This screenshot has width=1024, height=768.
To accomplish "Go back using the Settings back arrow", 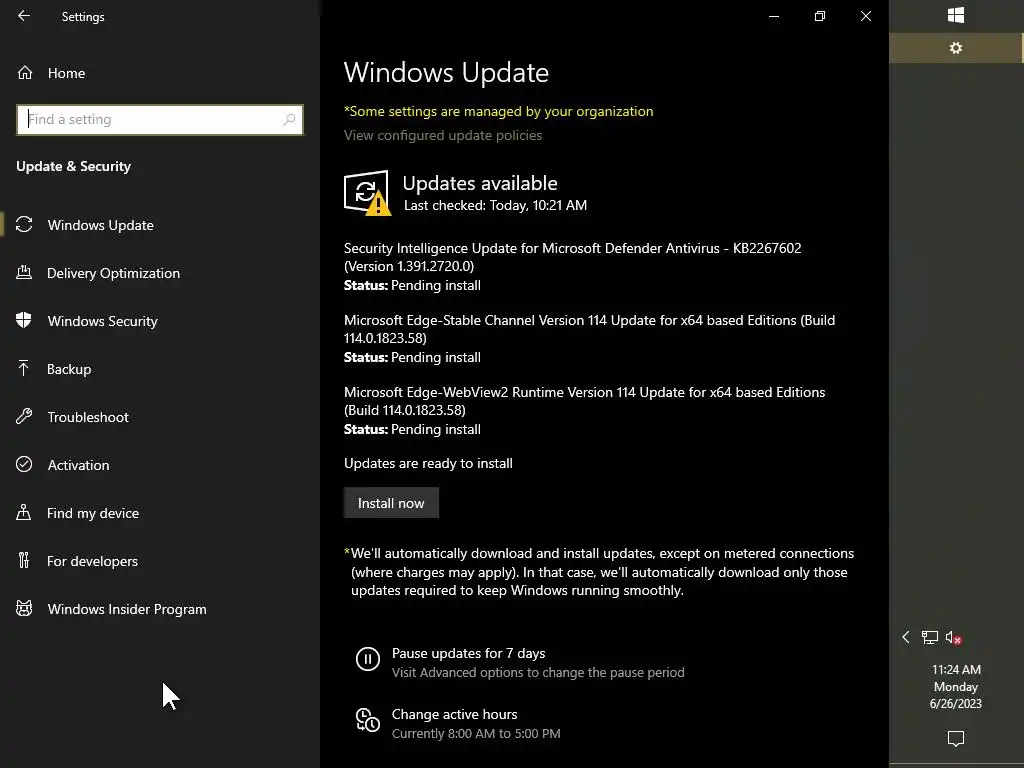I will pyautogui.click(x=24, y=16).
